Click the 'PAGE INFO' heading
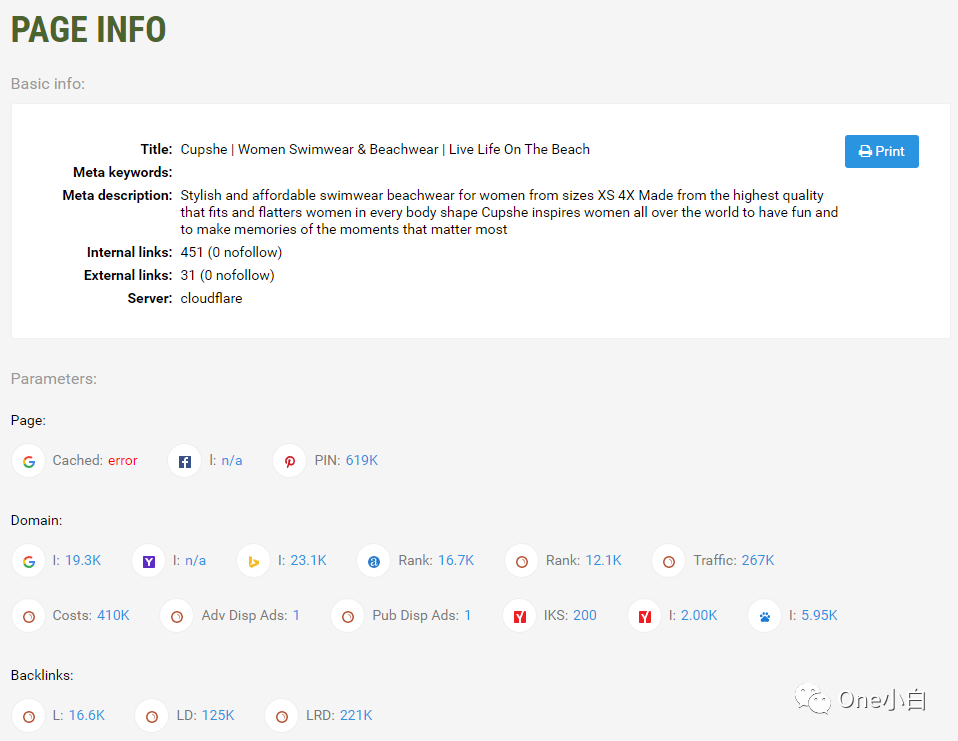 (x=89, y=29)
